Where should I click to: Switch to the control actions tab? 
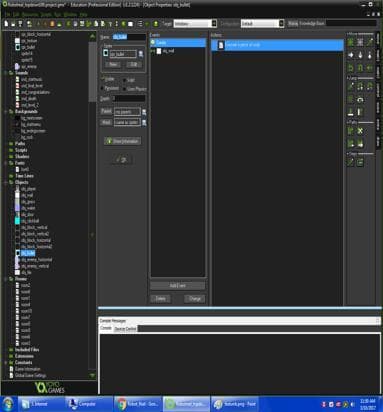tap(378, 90)
